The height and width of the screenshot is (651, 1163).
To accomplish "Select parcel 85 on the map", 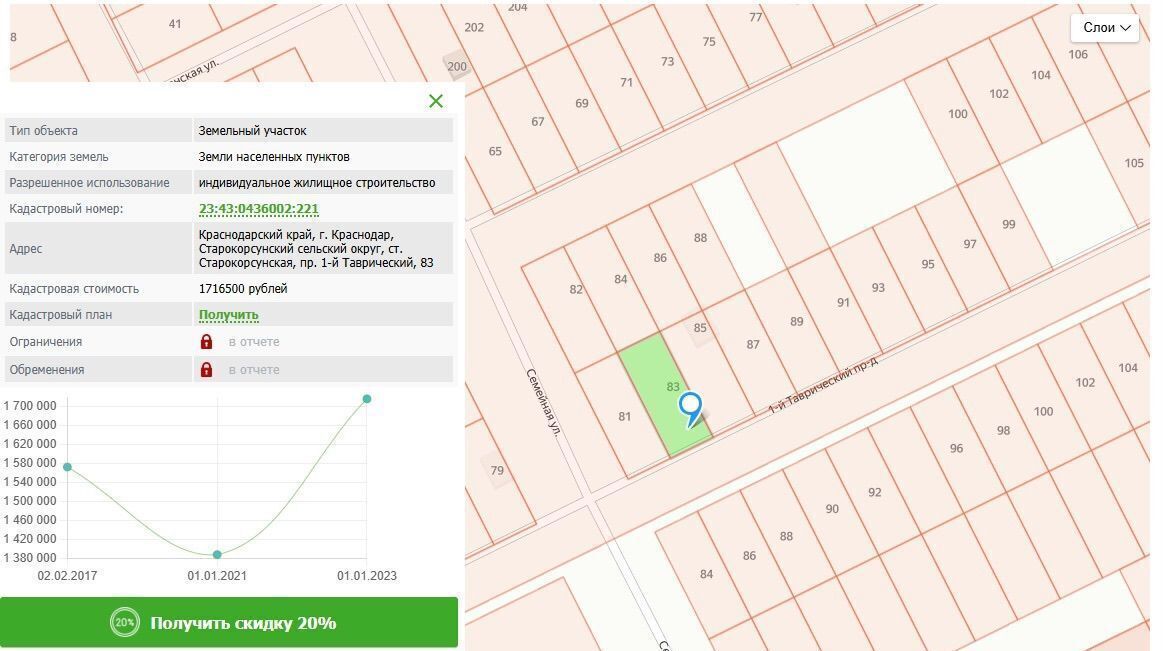I will point(700,328).
